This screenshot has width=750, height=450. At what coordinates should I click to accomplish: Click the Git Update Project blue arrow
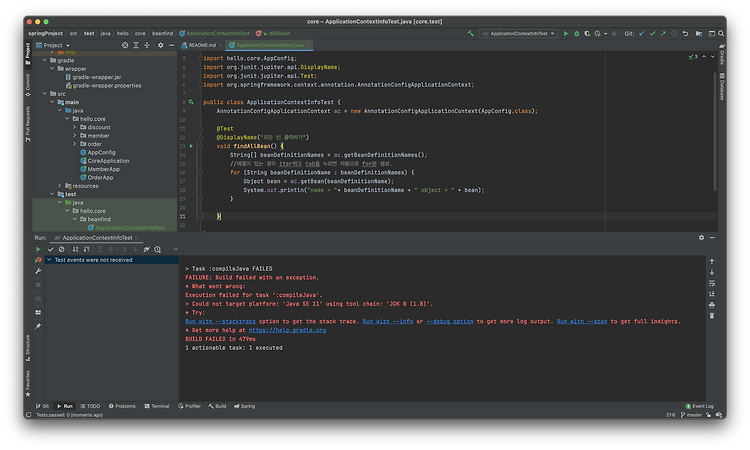click(641, 33)
